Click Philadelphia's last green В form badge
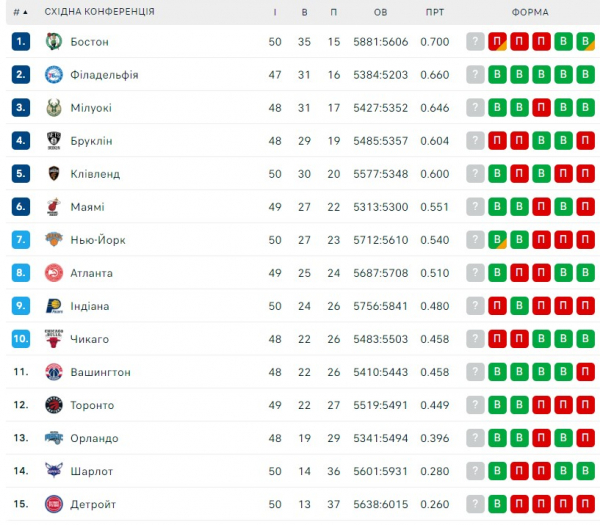 pos(587,75)
